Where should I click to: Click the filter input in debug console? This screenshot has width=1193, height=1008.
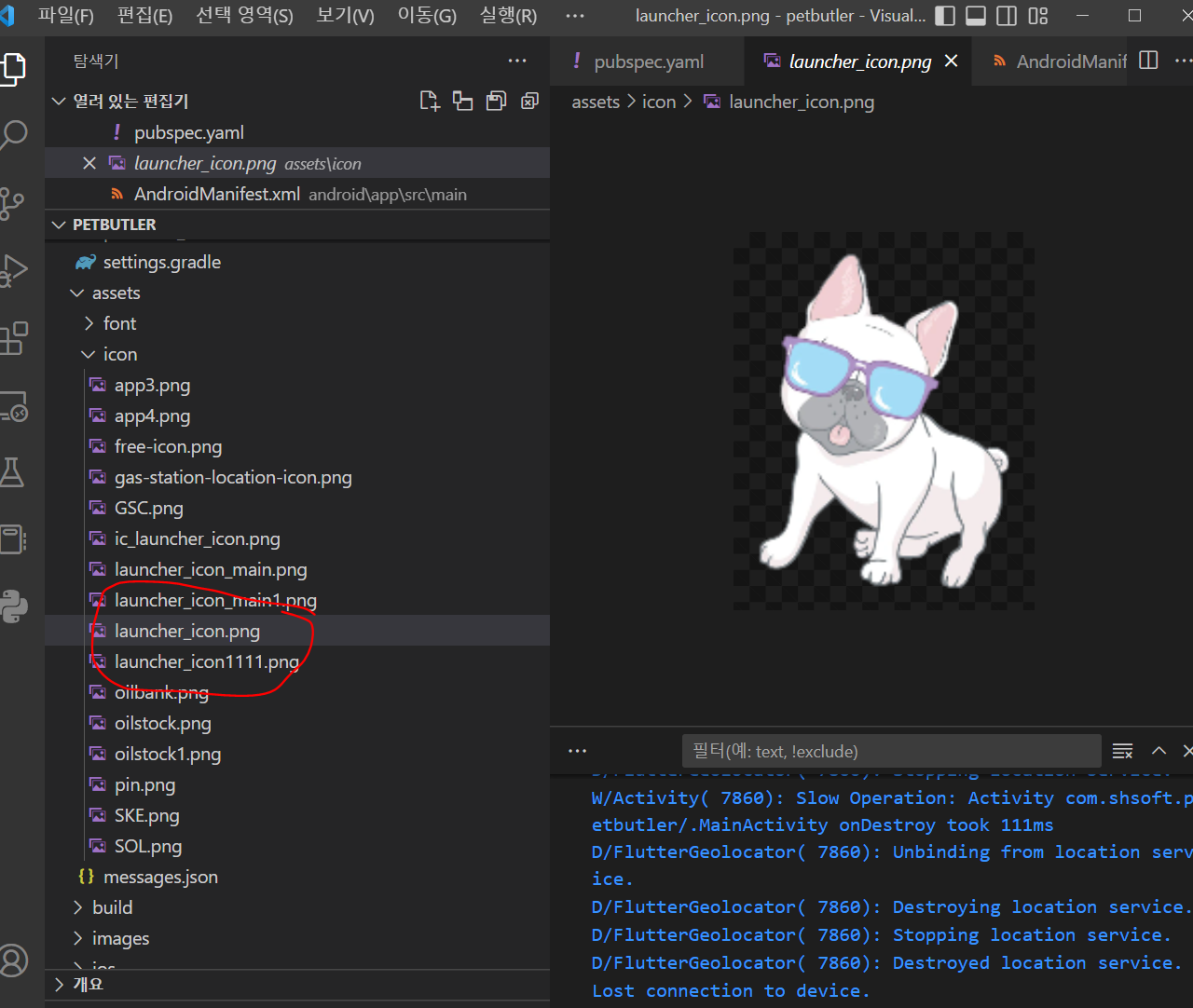click(x=891, y=751)
